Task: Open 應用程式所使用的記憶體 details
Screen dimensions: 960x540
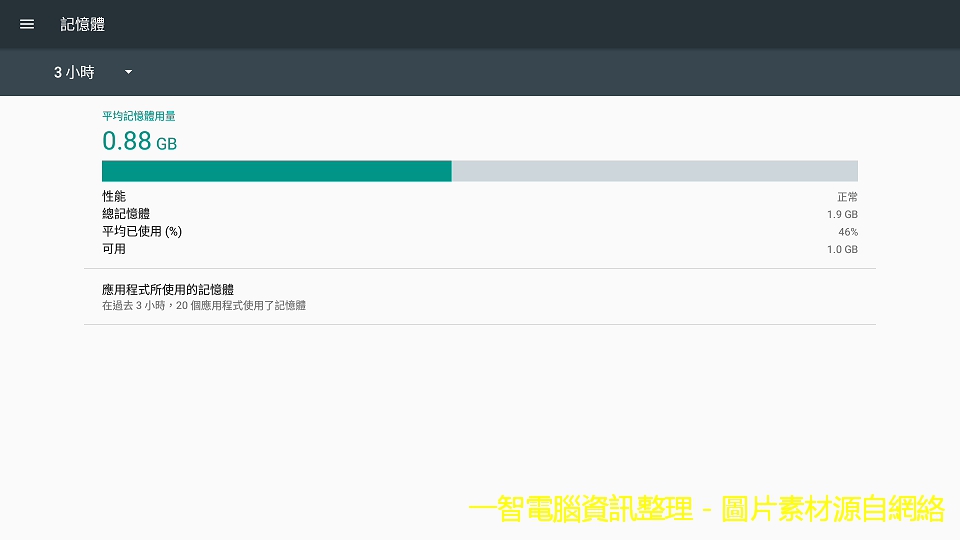Action: click(479, 296)
